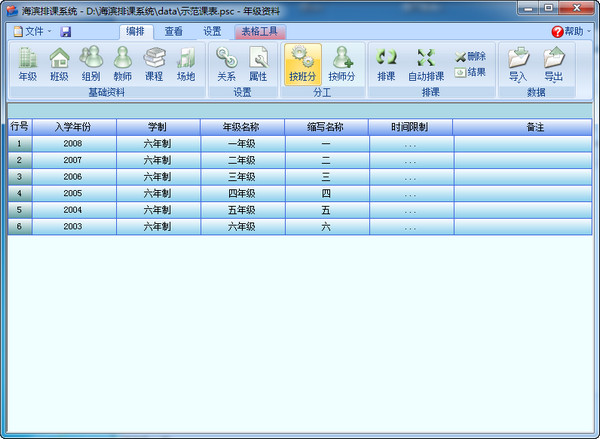The image size is (600, 439).
Task: Open the 文件 dropdown menu
Action: [x=32, y=32]
